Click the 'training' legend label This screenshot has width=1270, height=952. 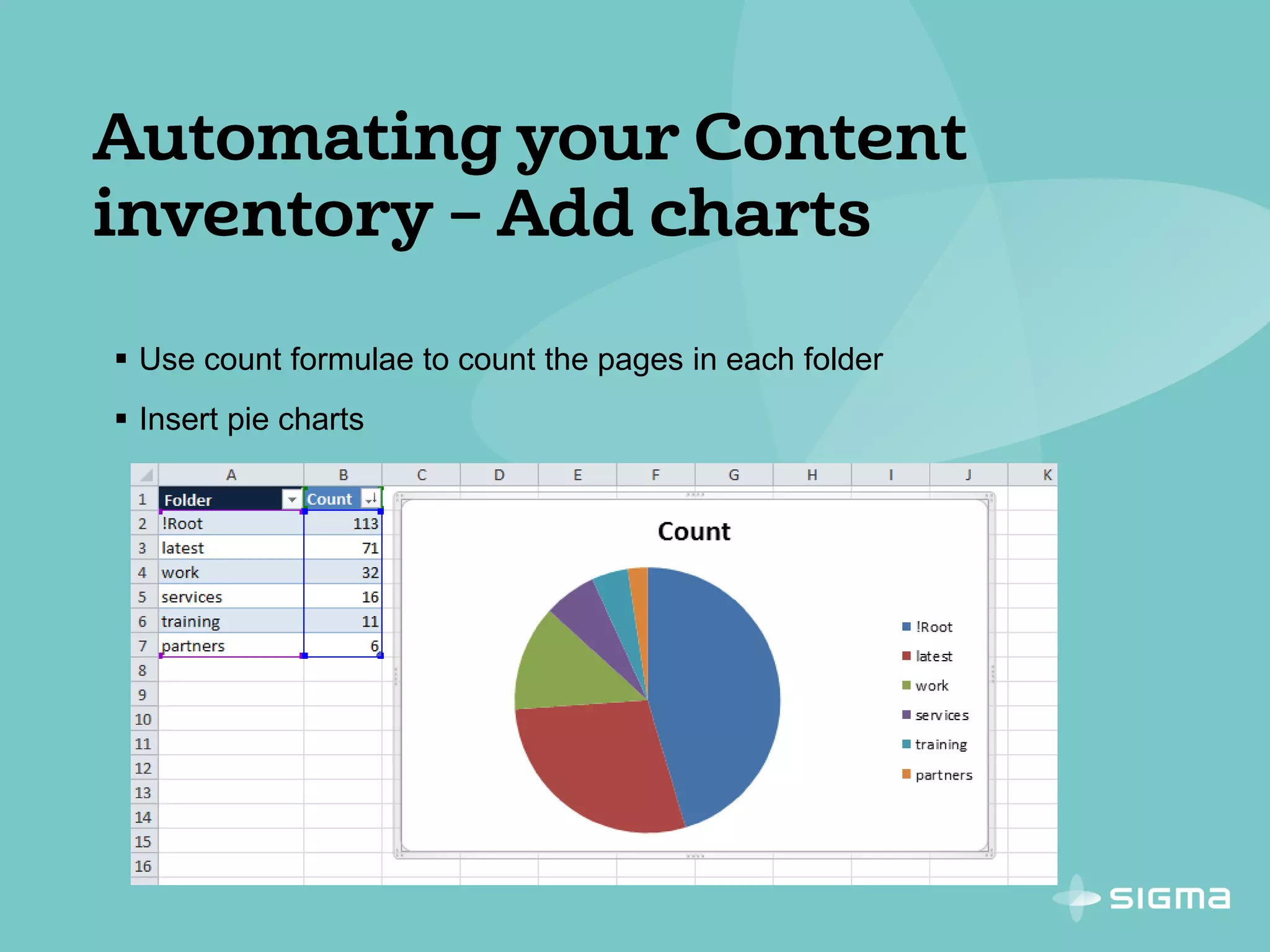[941, 744]
